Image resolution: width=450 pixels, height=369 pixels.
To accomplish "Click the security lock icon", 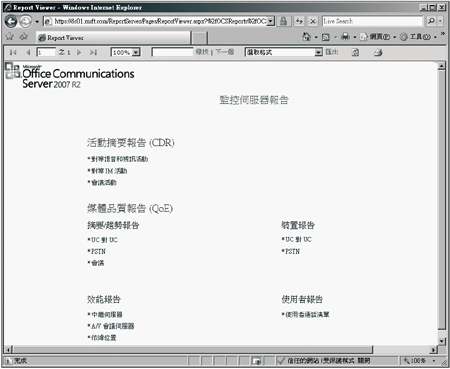I will tap(284, 21).
